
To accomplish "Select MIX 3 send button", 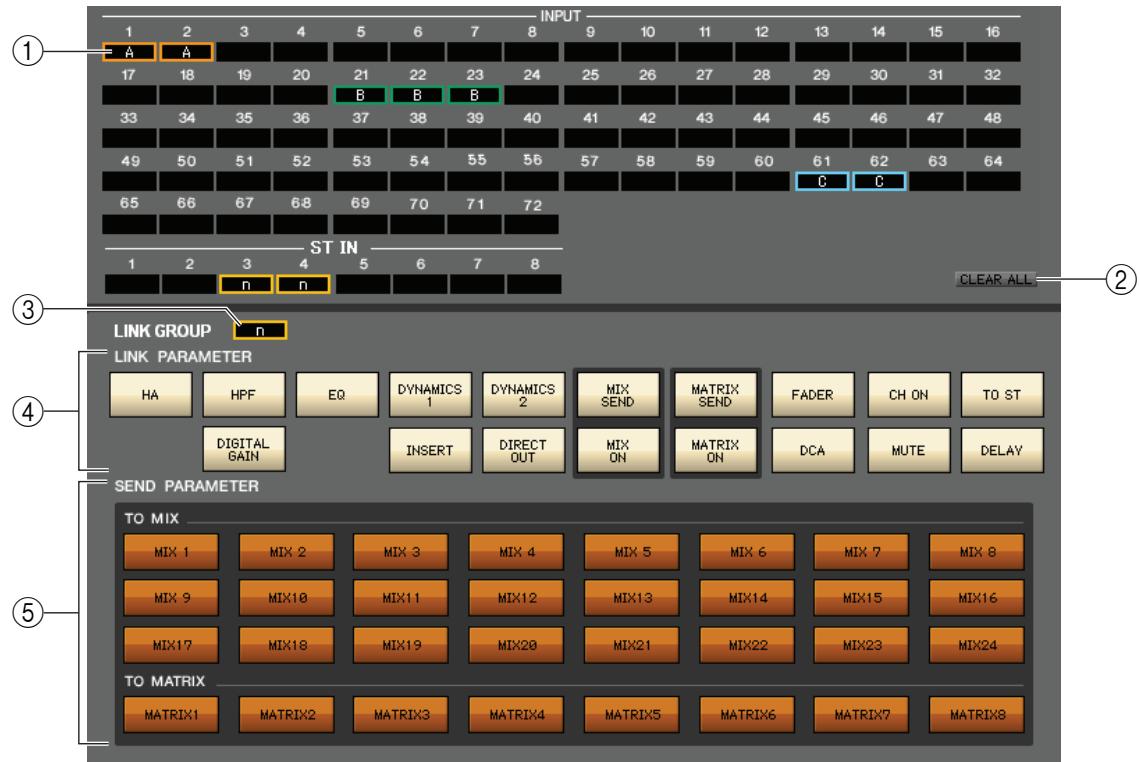I will pos(401,552).
